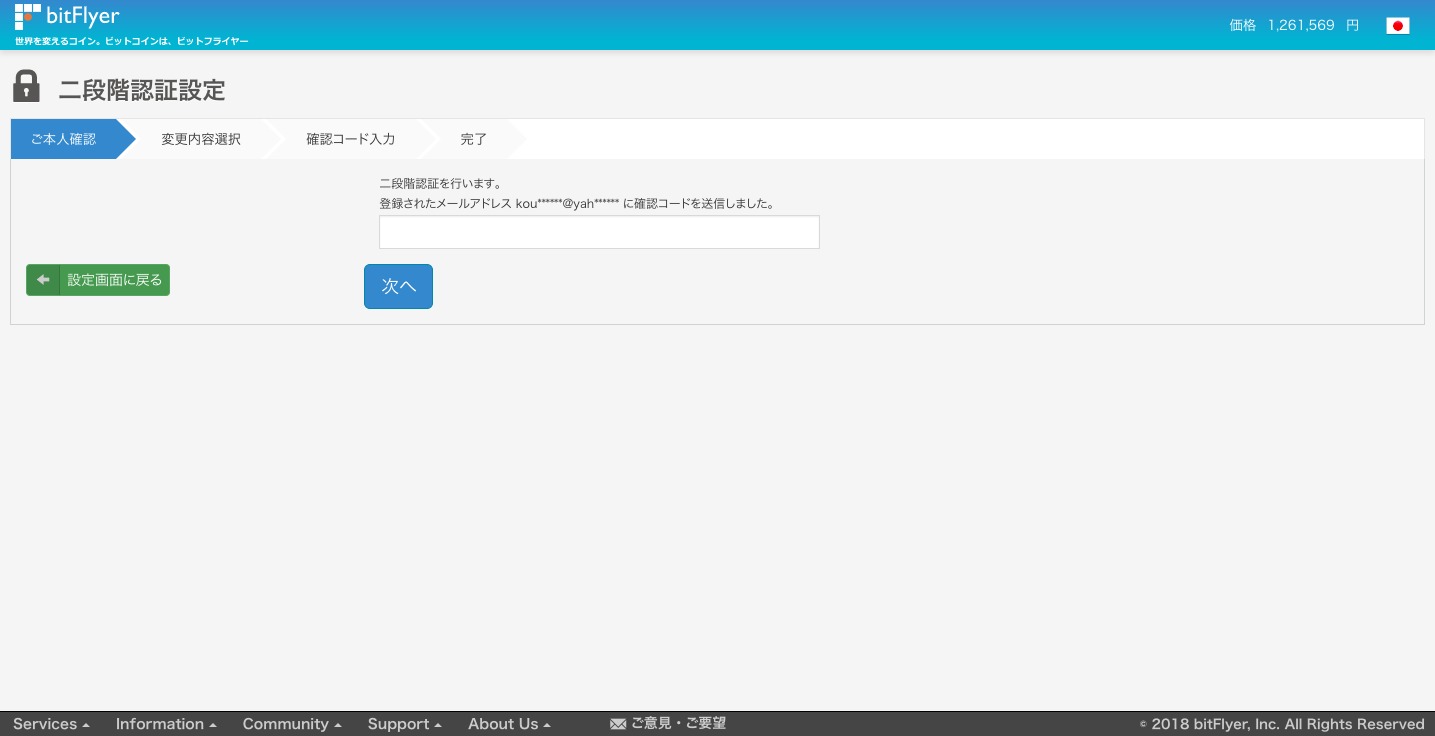Click the masked email kou******@yah****** text
The width and height of the screenshot is (1435, 736).
tap(567, 203)
